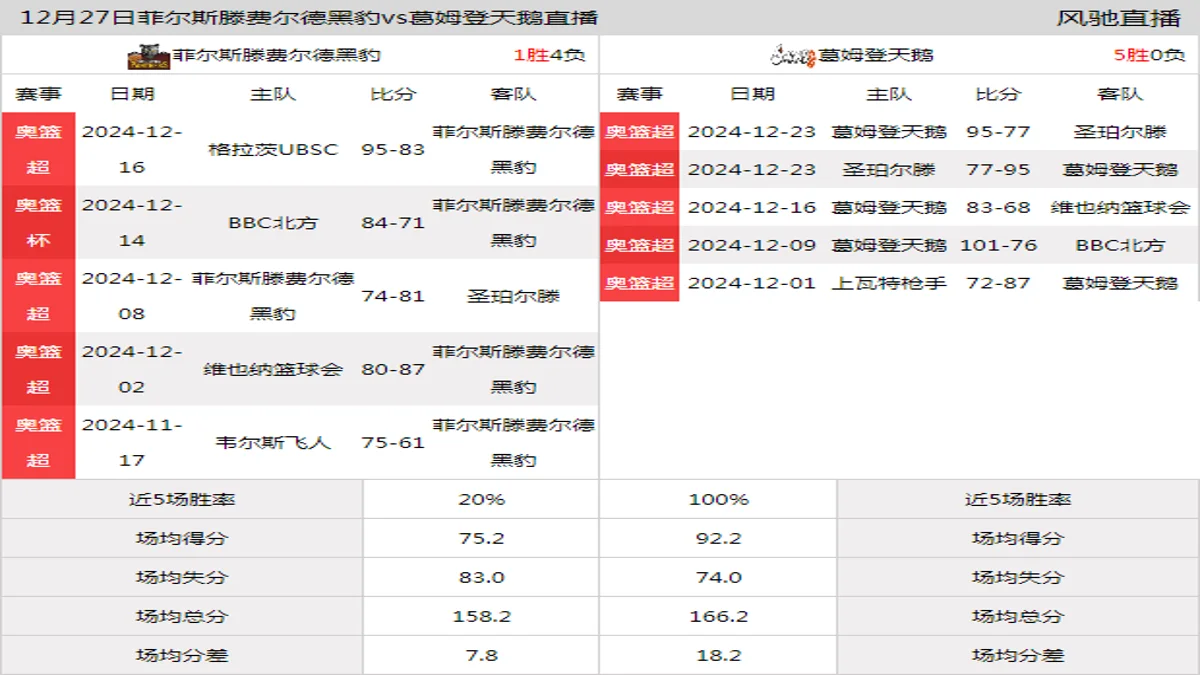
Task: Select score 95-83
Action: coord(393,149)
